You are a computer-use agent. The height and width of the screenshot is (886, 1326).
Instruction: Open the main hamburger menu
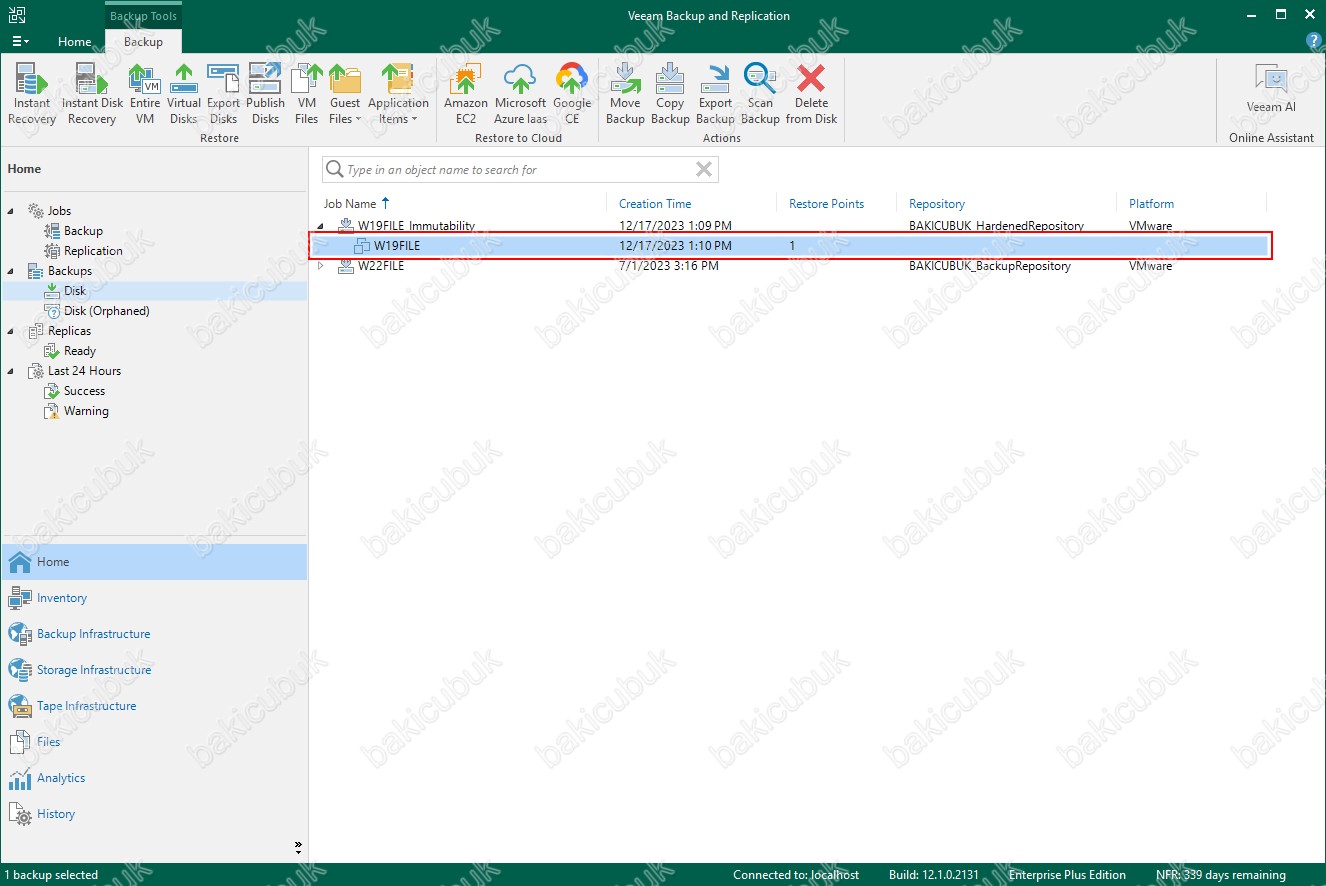pos(20,42)
